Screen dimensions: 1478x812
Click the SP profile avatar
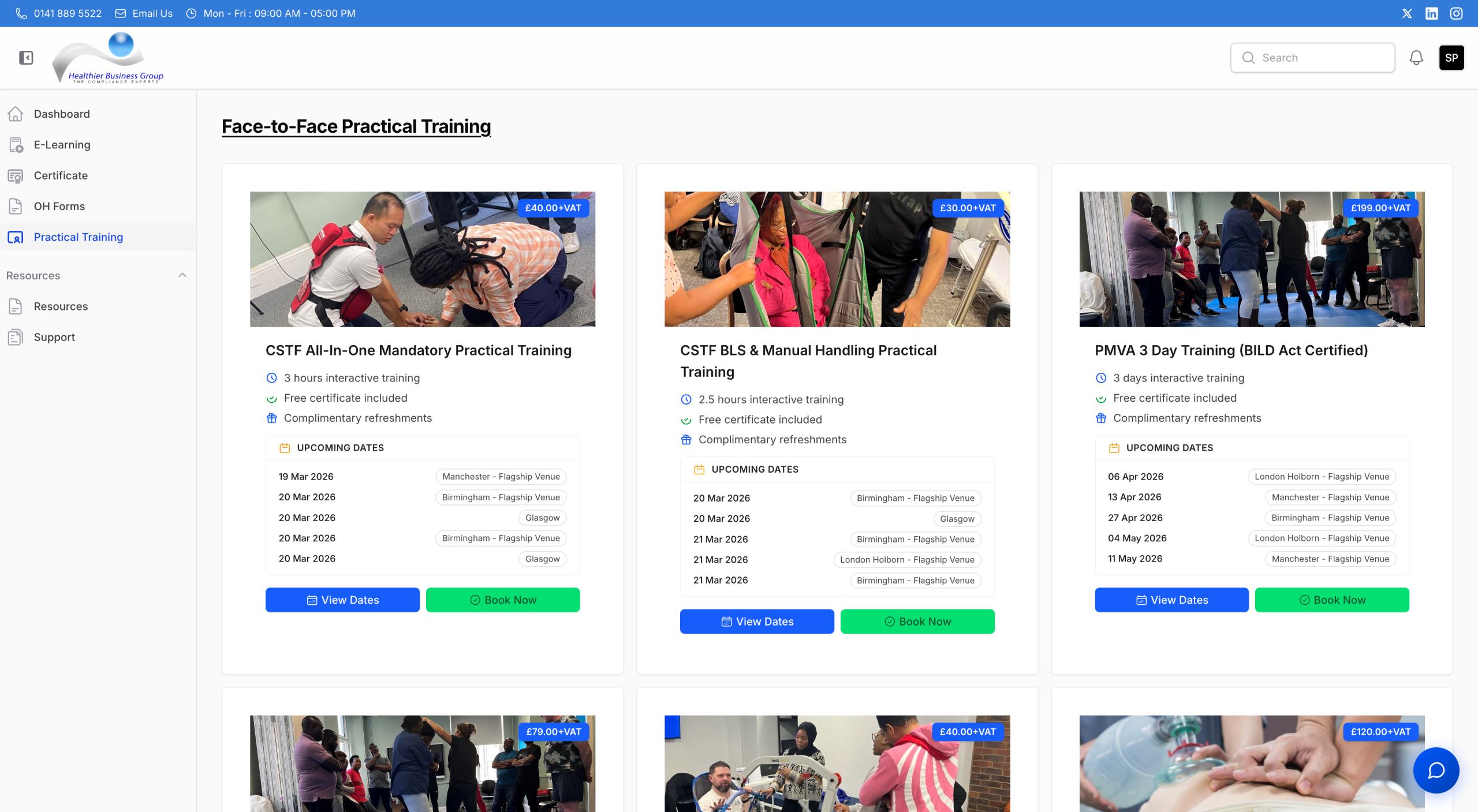tap(1451, 58)
